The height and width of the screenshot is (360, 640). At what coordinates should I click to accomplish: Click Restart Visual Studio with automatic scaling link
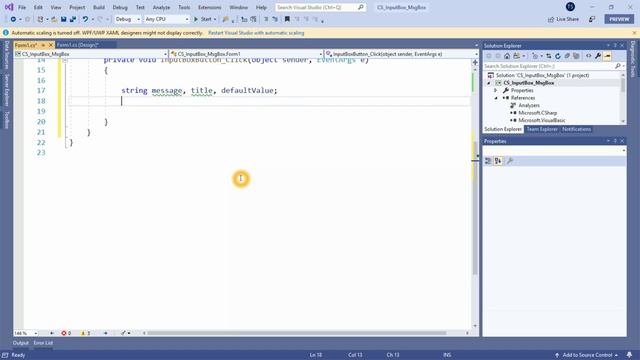click(x=256, y=33)
